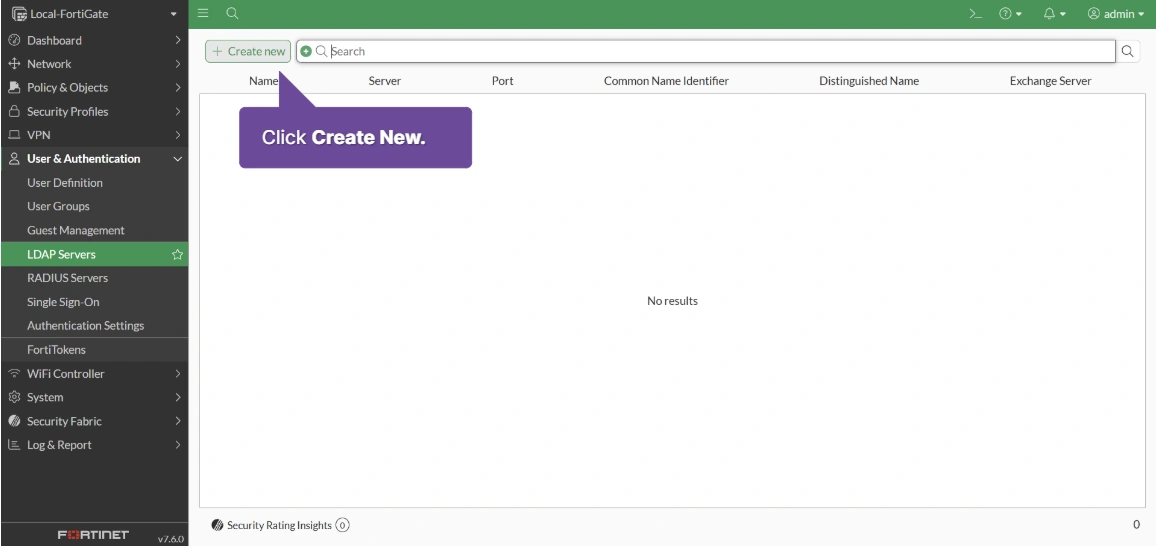Click the v7.6.0 version label

(x=170, y=539)
